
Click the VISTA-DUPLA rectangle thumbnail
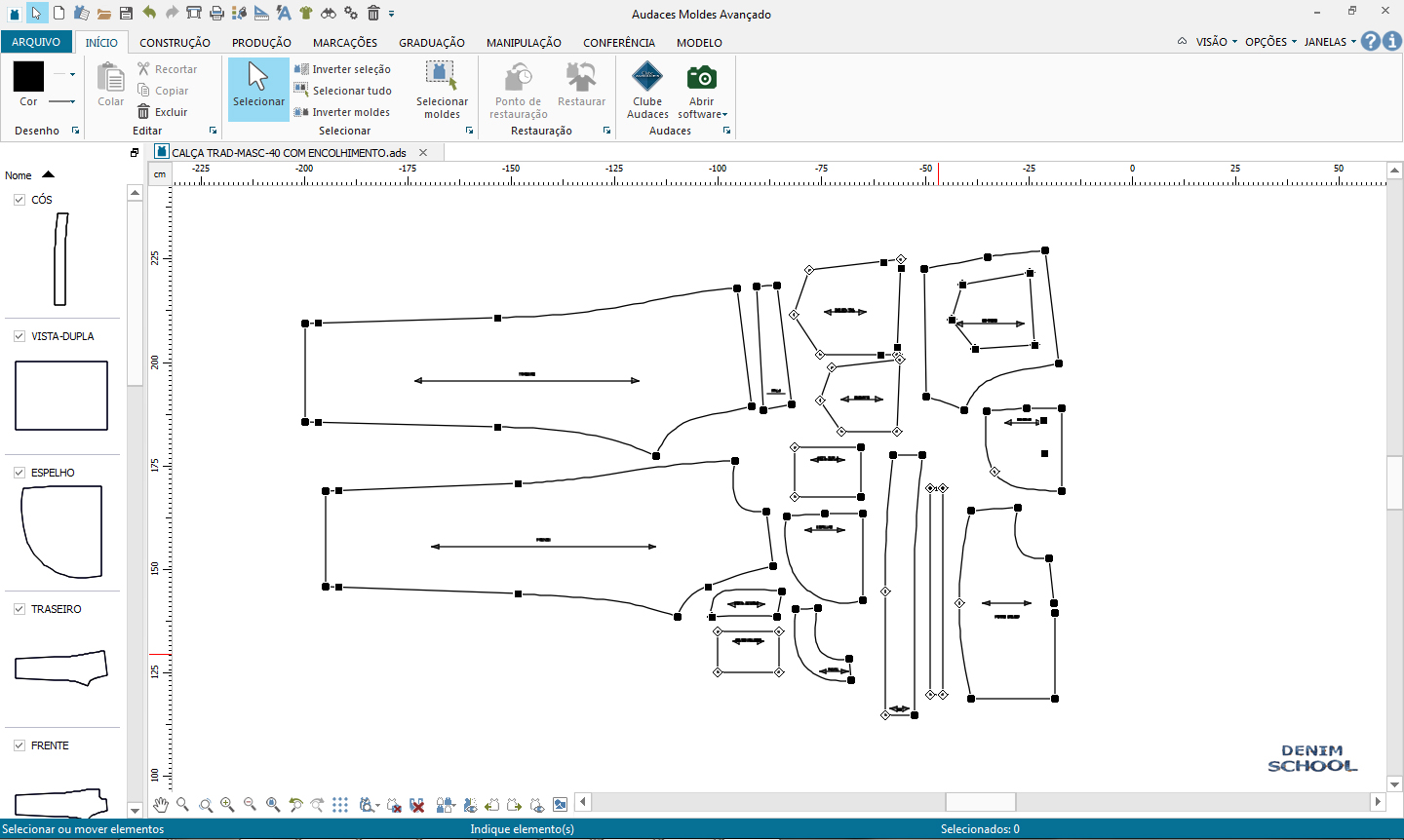[61, 396]
